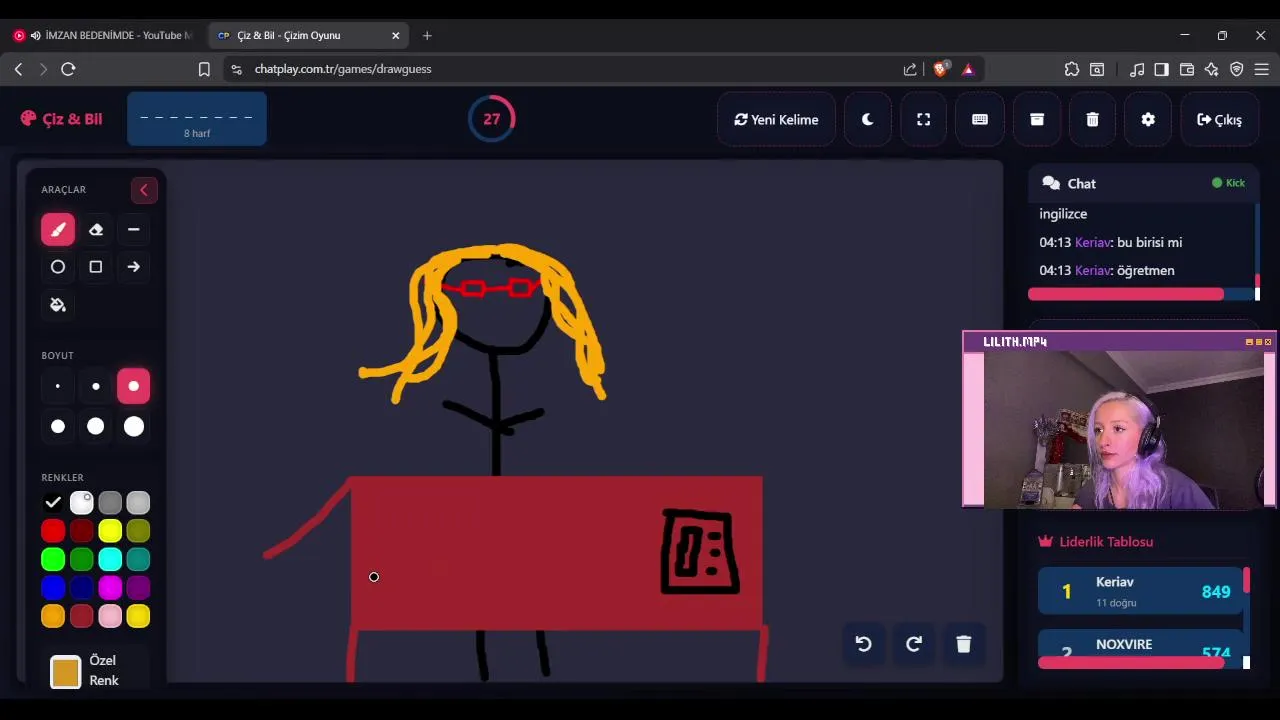Image resolution: width=1280 pixels, height=720 pixels.
Task: Go back to previous page
Action: 18,69
